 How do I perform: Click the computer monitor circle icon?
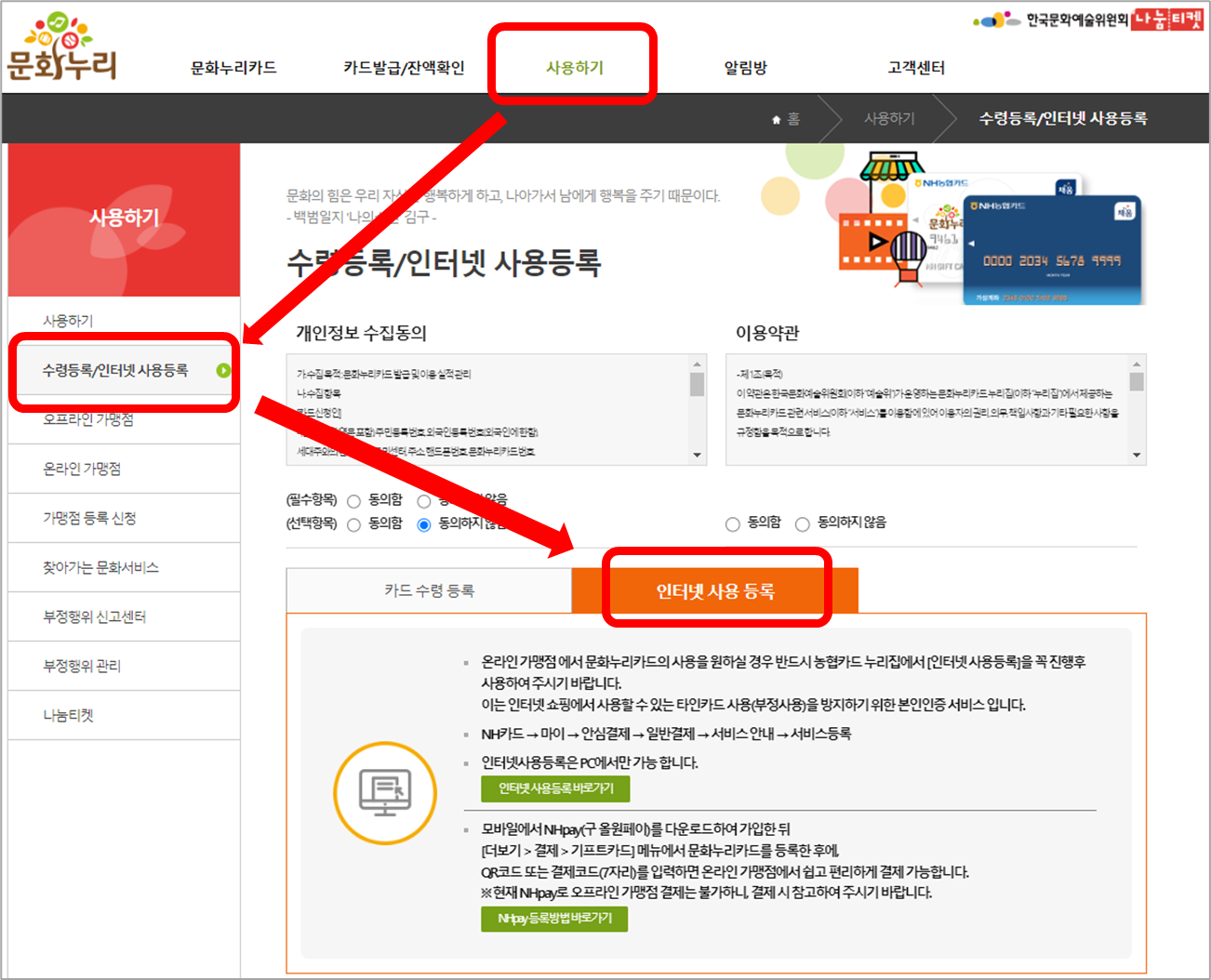point(385,792)
